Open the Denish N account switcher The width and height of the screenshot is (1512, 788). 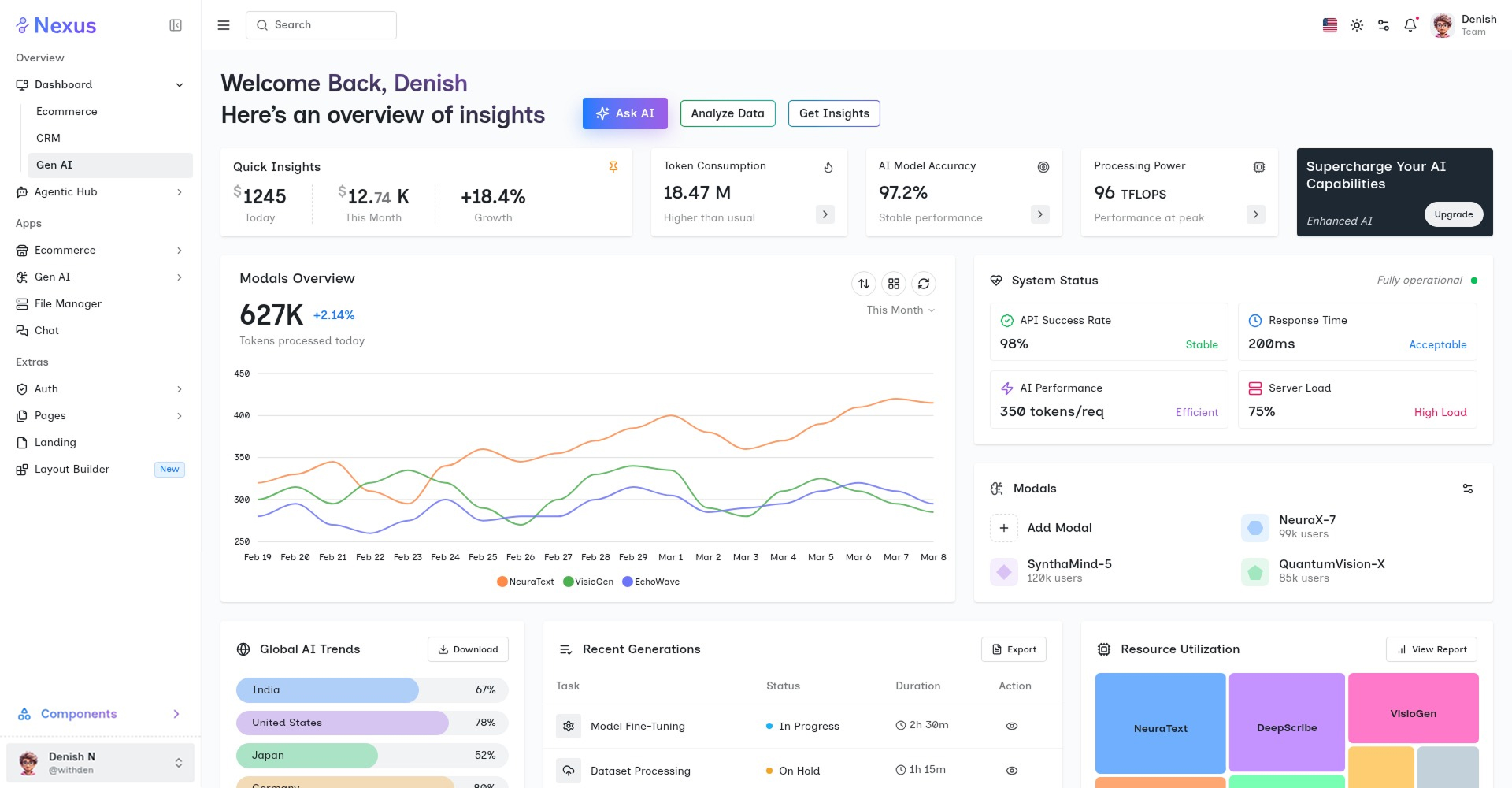100,763
